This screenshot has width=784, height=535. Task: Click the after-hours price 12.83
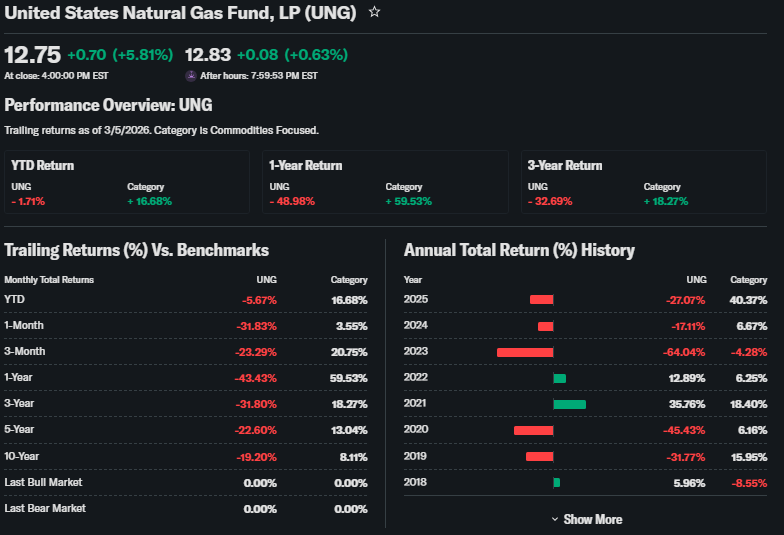coord(208,54)
